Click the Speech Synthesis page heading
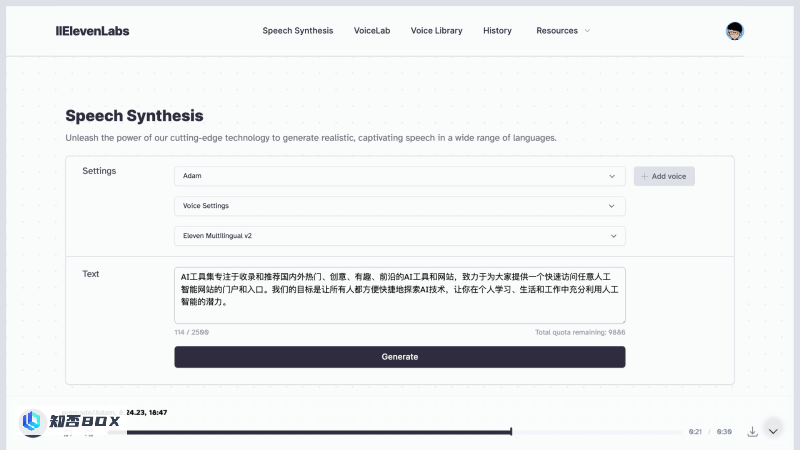This screenshot has width=800, height=450. coord(134,116)
